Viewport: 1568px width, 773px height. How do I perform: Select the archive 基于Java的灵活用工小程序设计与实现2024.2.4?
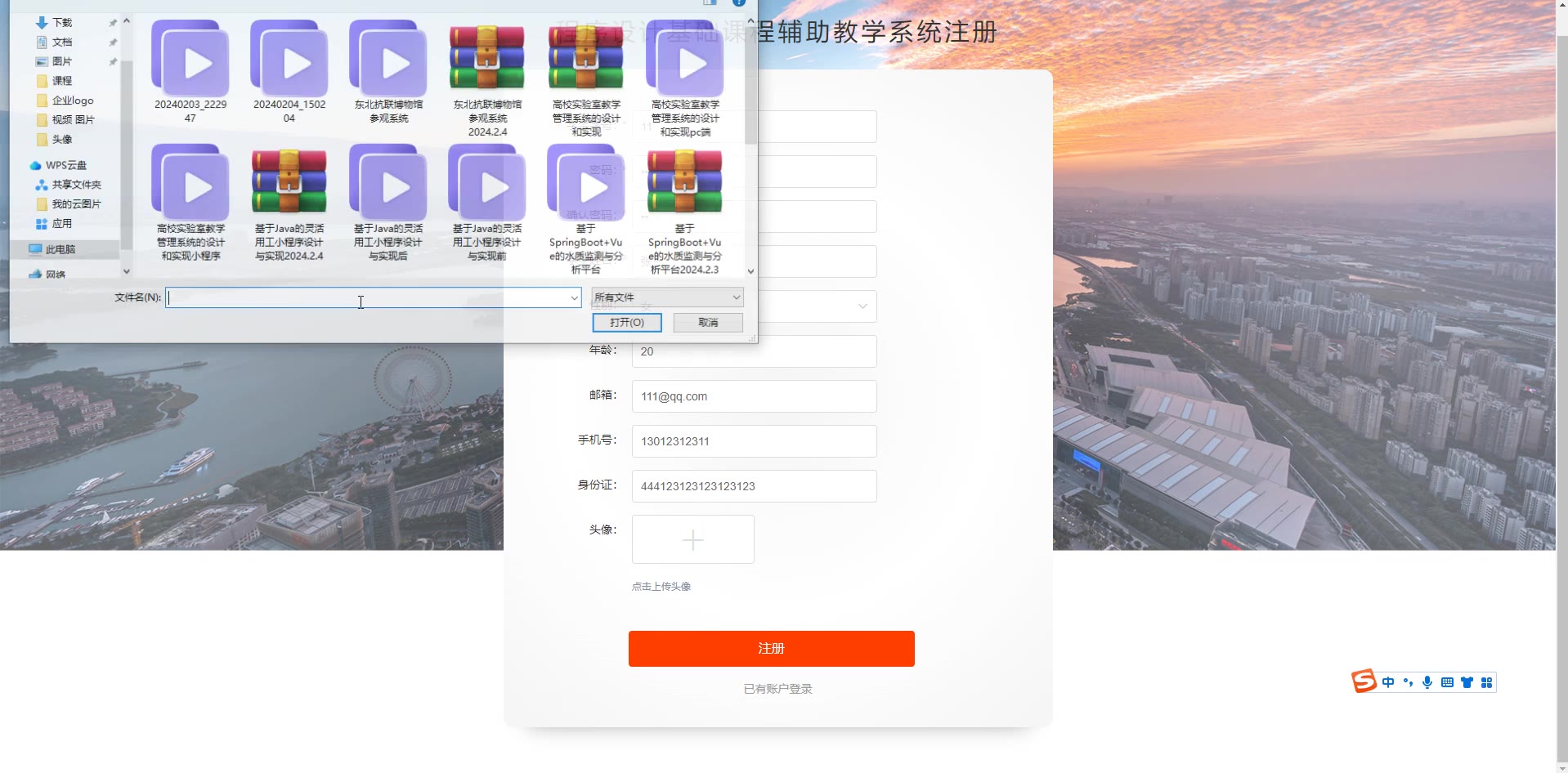(289, 203)
